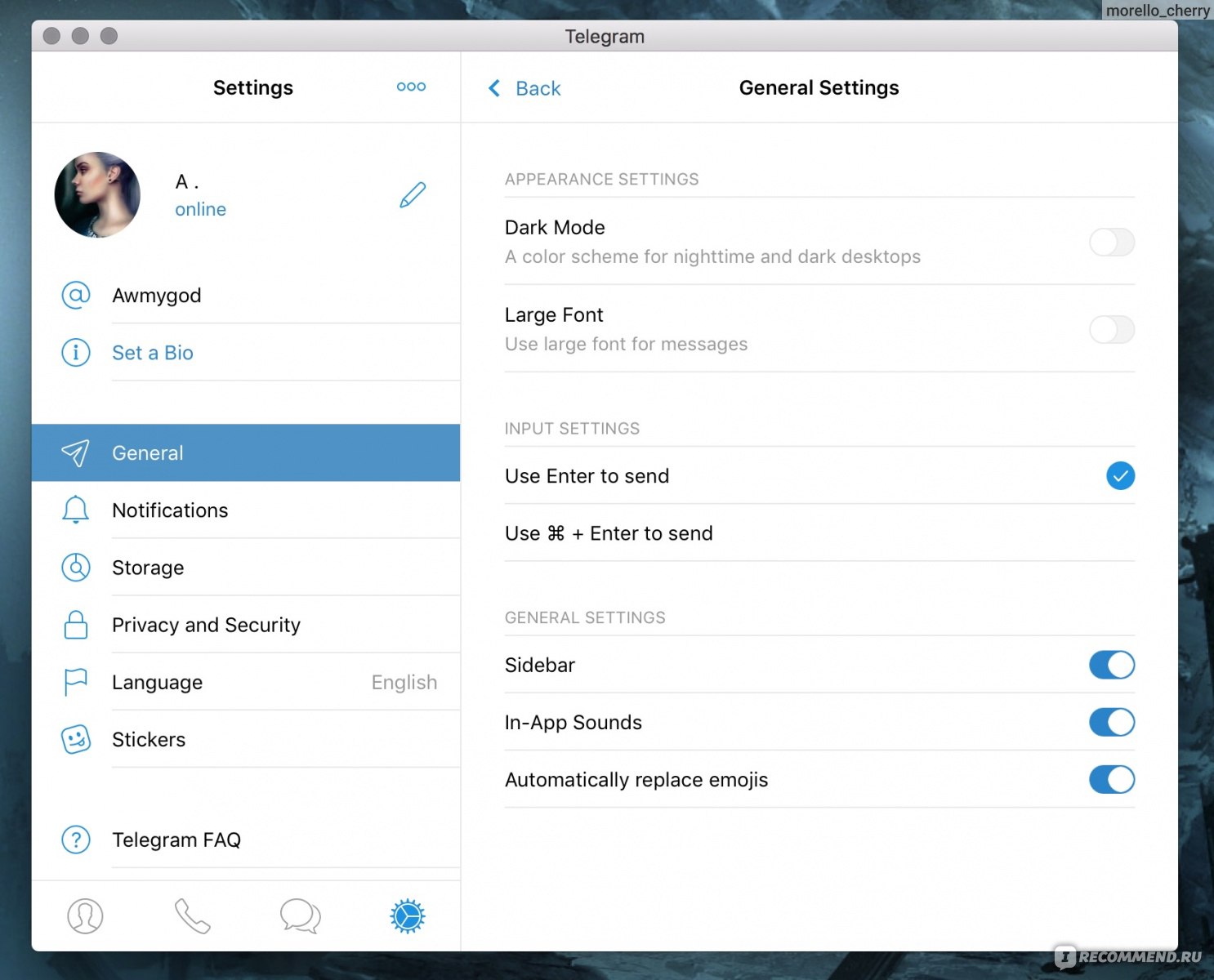Image resolution: width=1214 pixels, height=980 pixels.
Task: Open Notifications settings
Action: pos(170,510)
